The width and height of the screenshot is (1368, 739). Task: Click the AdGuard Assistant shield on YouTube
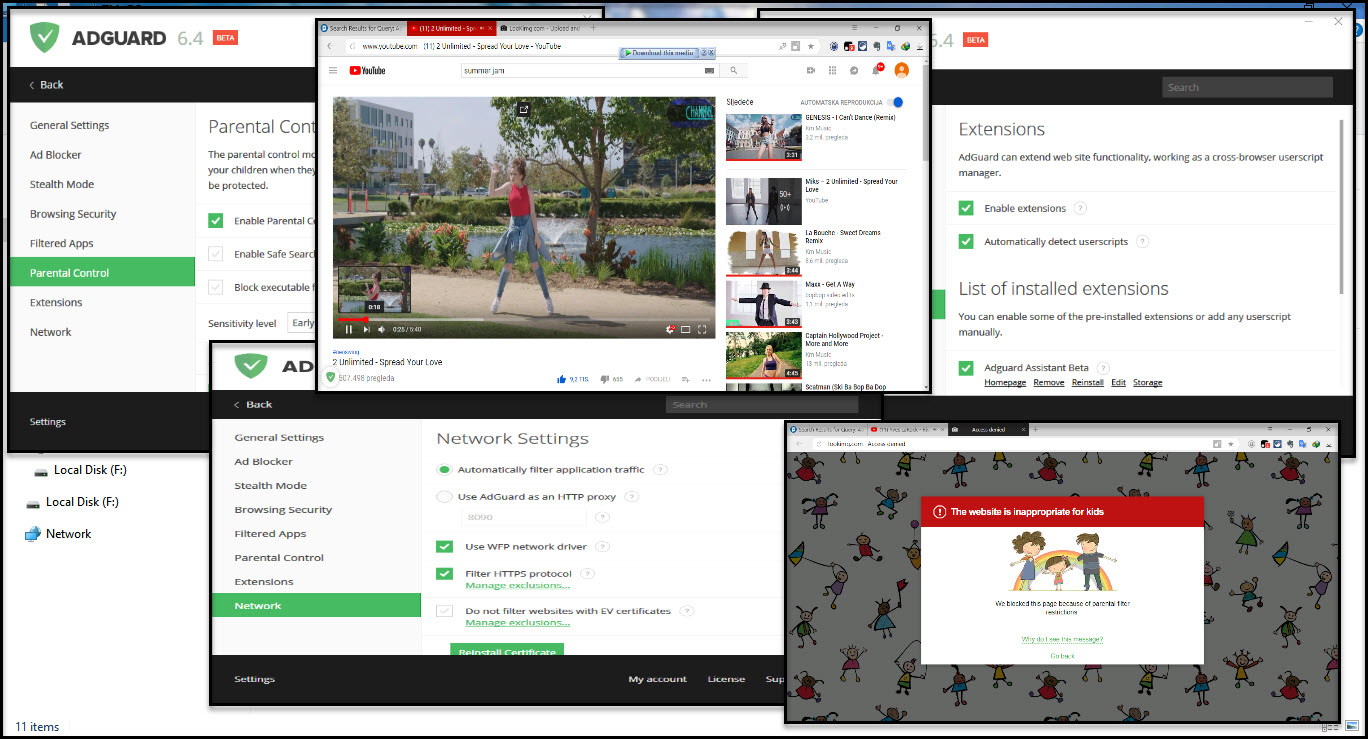coord(330,377)
